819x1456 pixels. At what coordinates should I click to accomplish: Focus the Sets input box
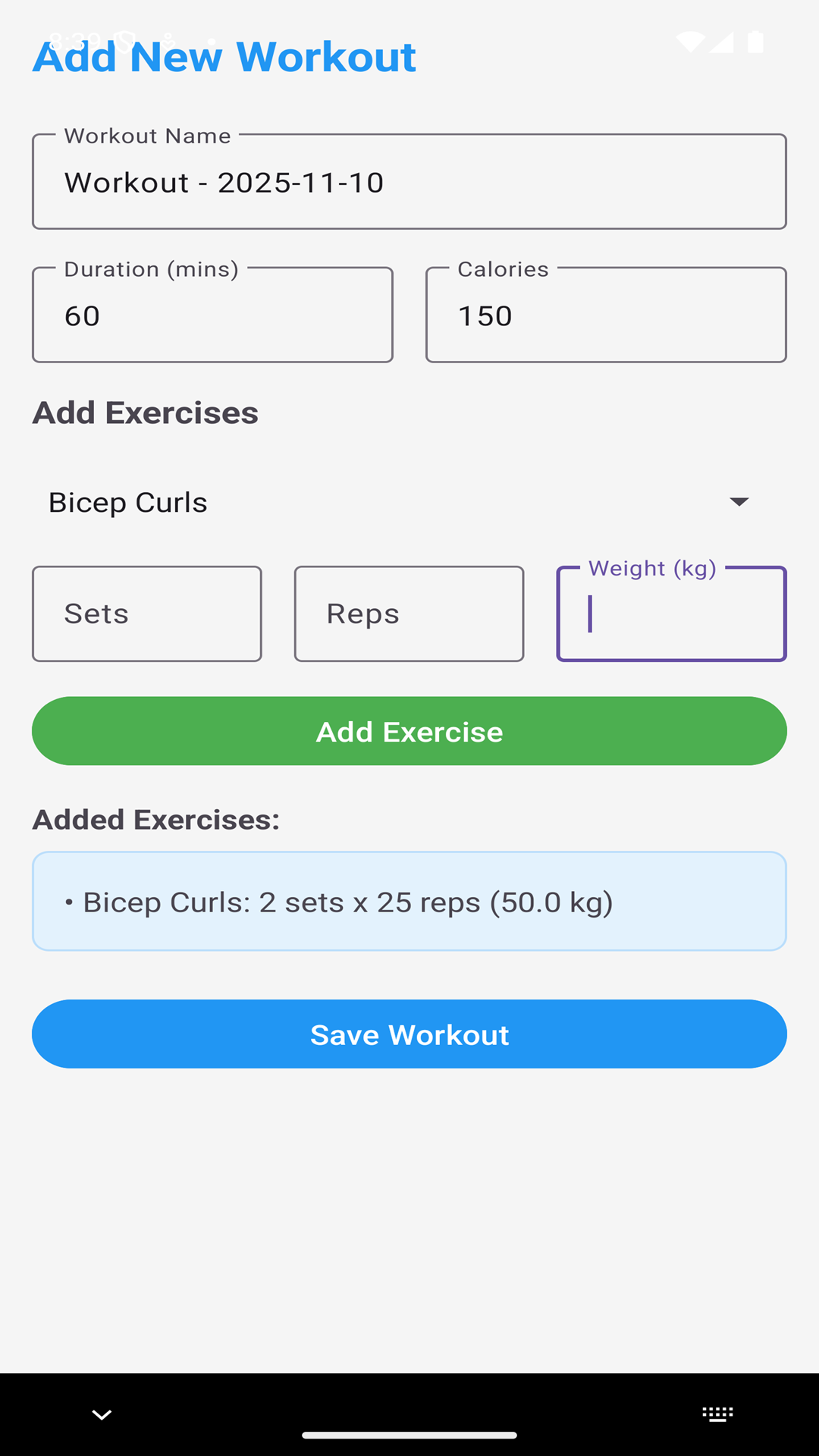147,614
